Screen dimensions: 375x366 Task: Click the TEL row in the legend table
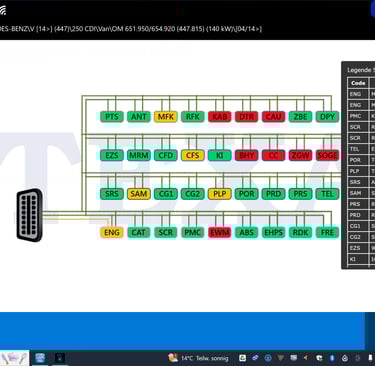tap(361, 149)
